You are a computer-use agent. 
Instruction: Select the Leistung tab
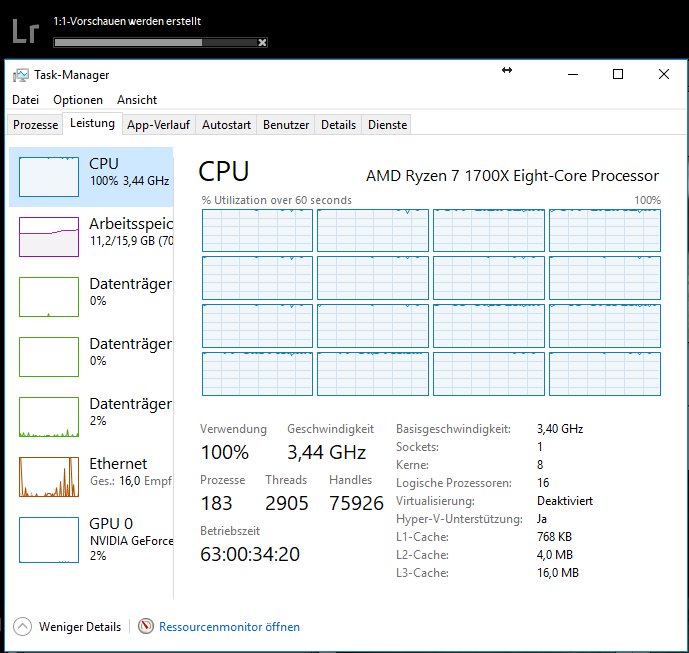(x=92, y=123)
